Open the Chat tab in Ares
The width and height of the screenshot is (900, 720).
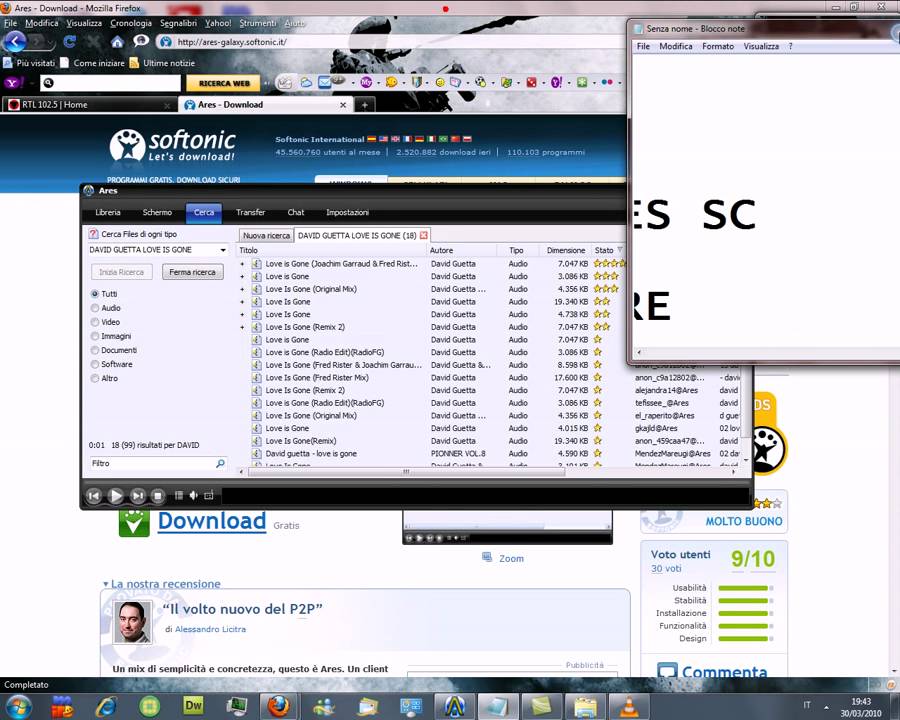tap(296, 212)
